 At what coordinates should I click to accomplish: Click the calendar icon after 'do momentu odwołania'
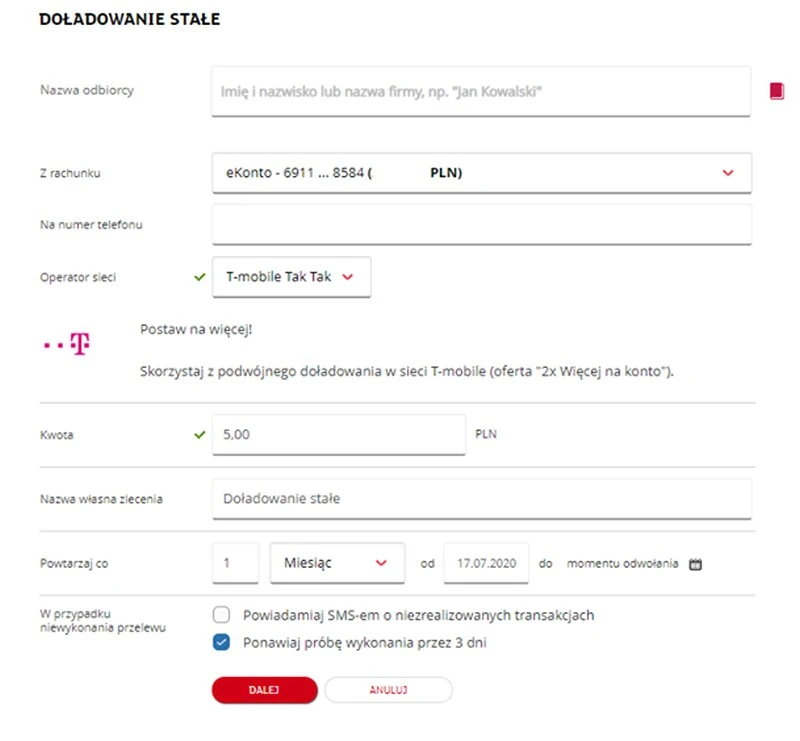click(696, 564)
